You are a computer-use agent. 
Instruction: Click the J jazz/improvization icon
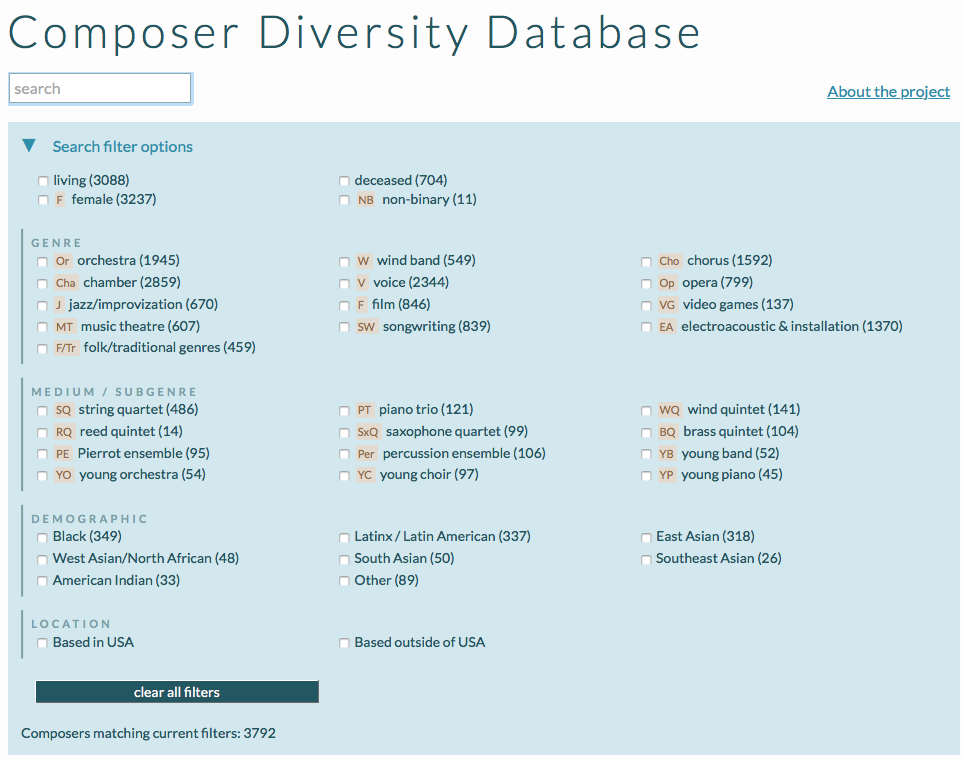point(62,304)
